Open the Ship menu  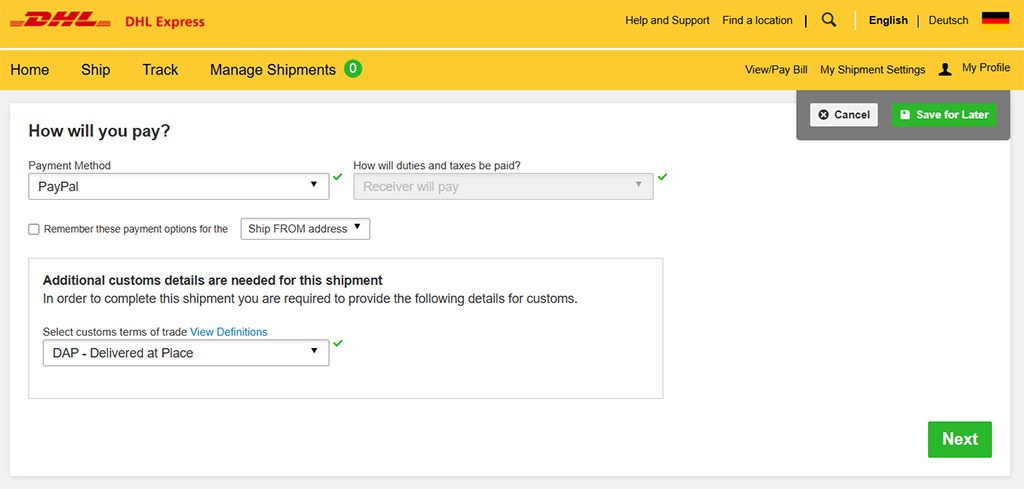pos(95,70)
